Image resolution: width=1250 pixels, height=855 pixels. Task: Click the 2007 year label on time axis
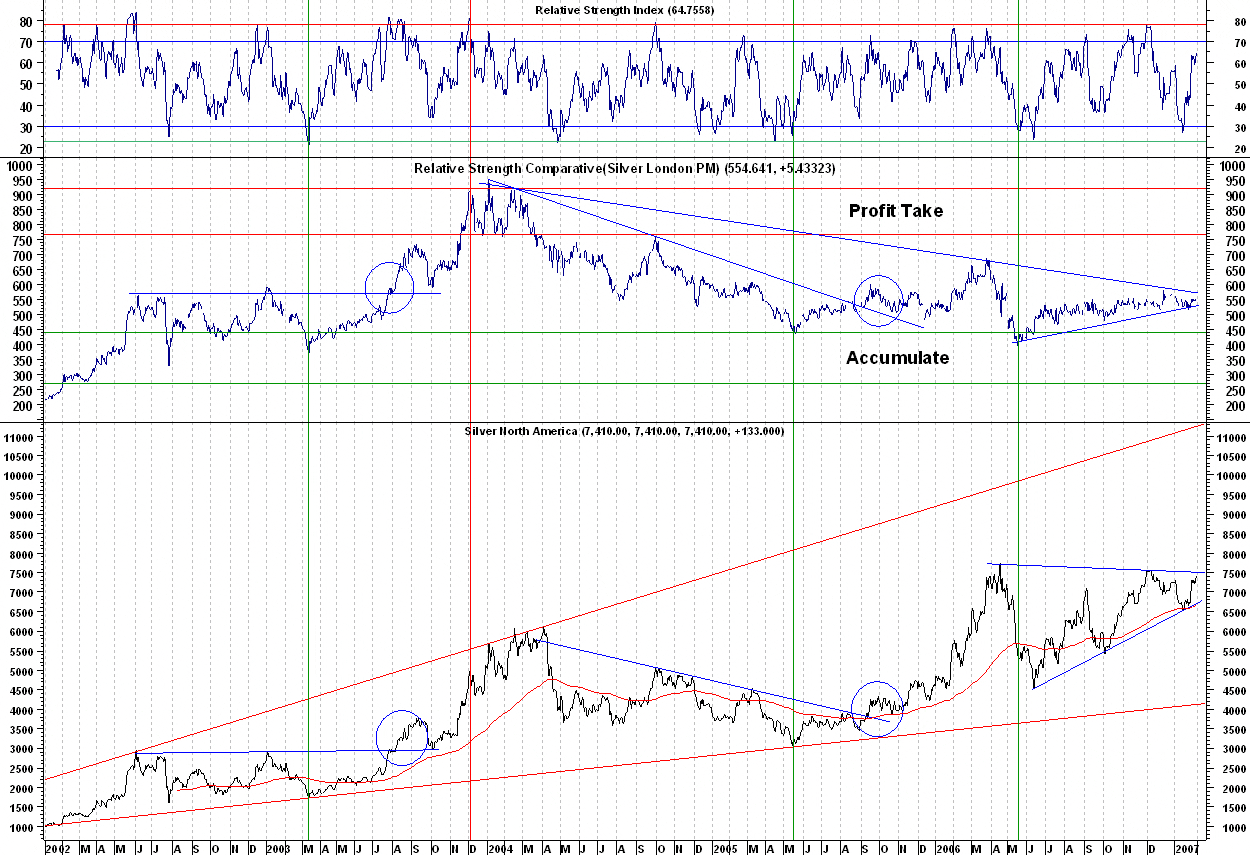click(x=1186, y=847)
